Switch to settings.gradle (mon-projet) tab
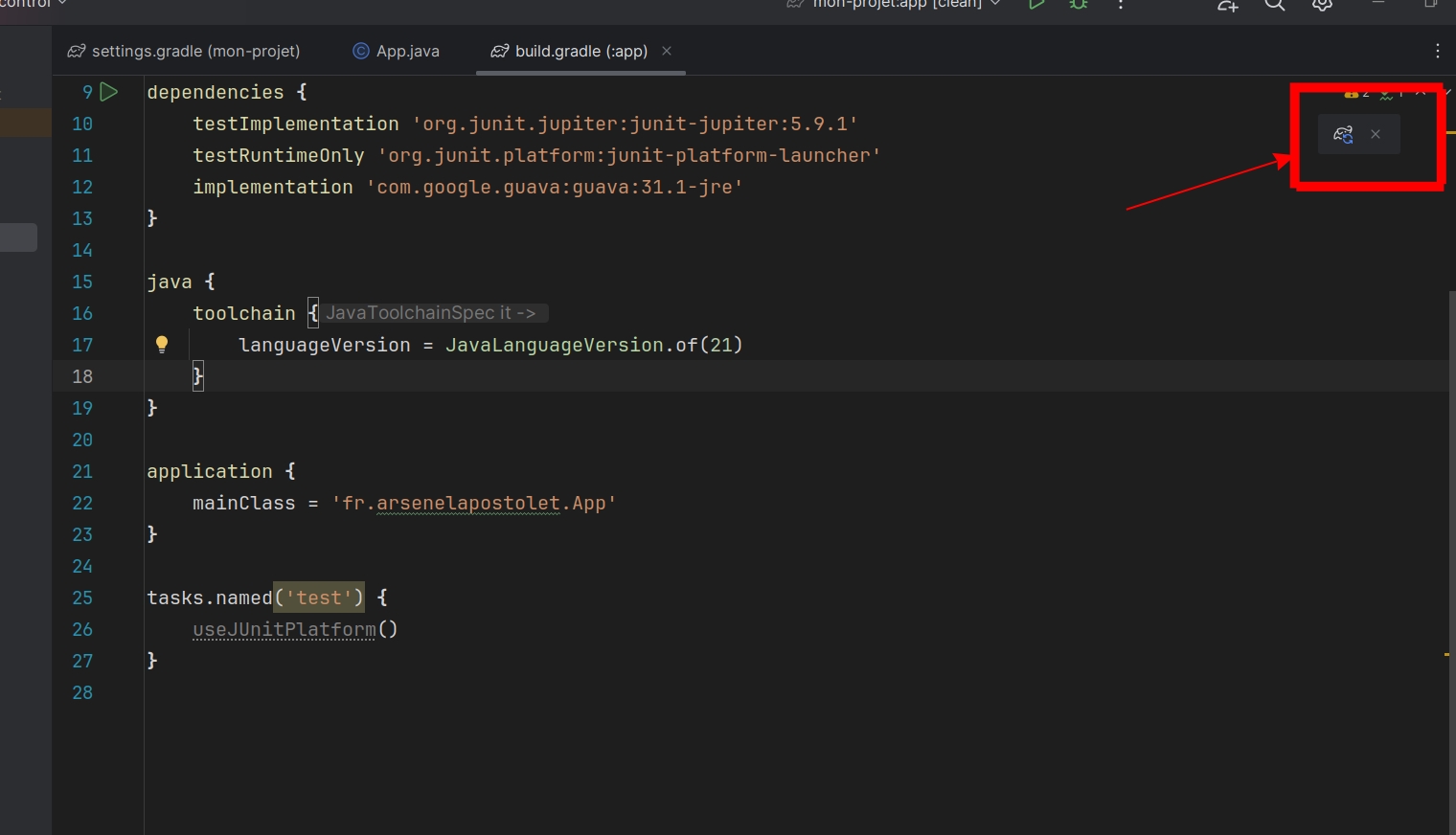This screenshot has width=1456, height=835. click(x=184, y=51)
